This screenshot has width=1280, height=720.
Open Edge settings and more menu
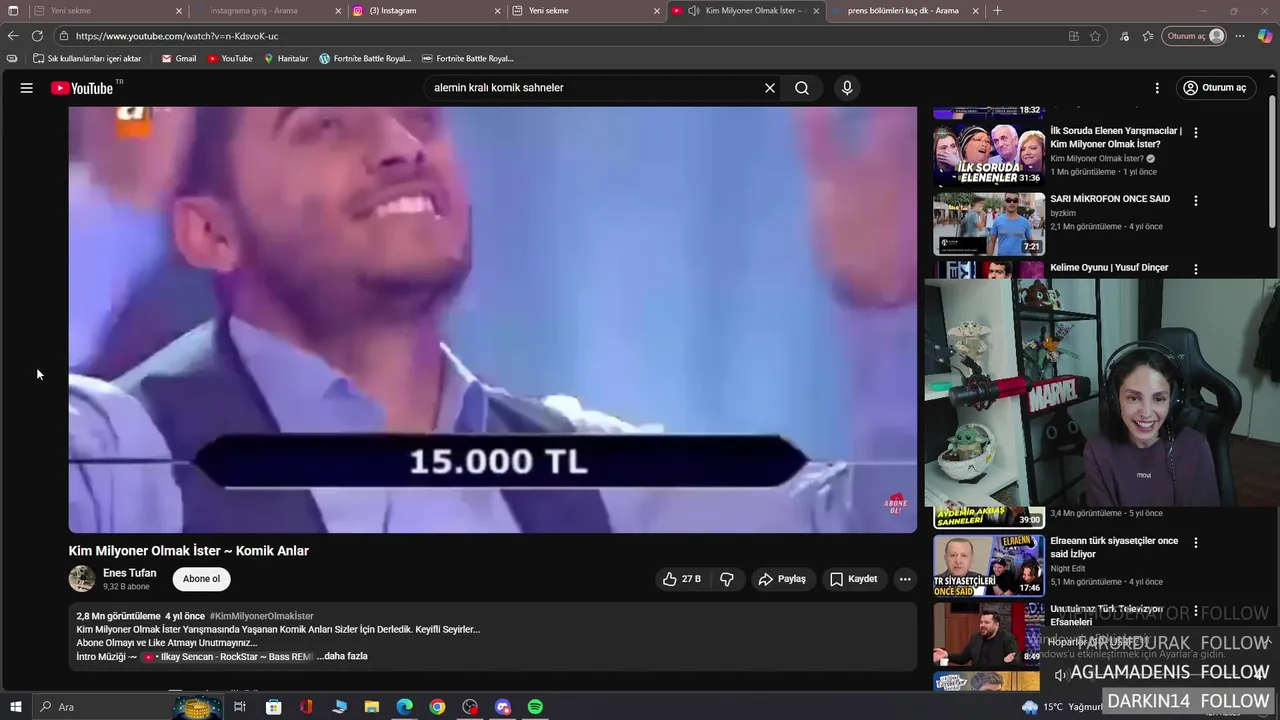[1240, 36]
